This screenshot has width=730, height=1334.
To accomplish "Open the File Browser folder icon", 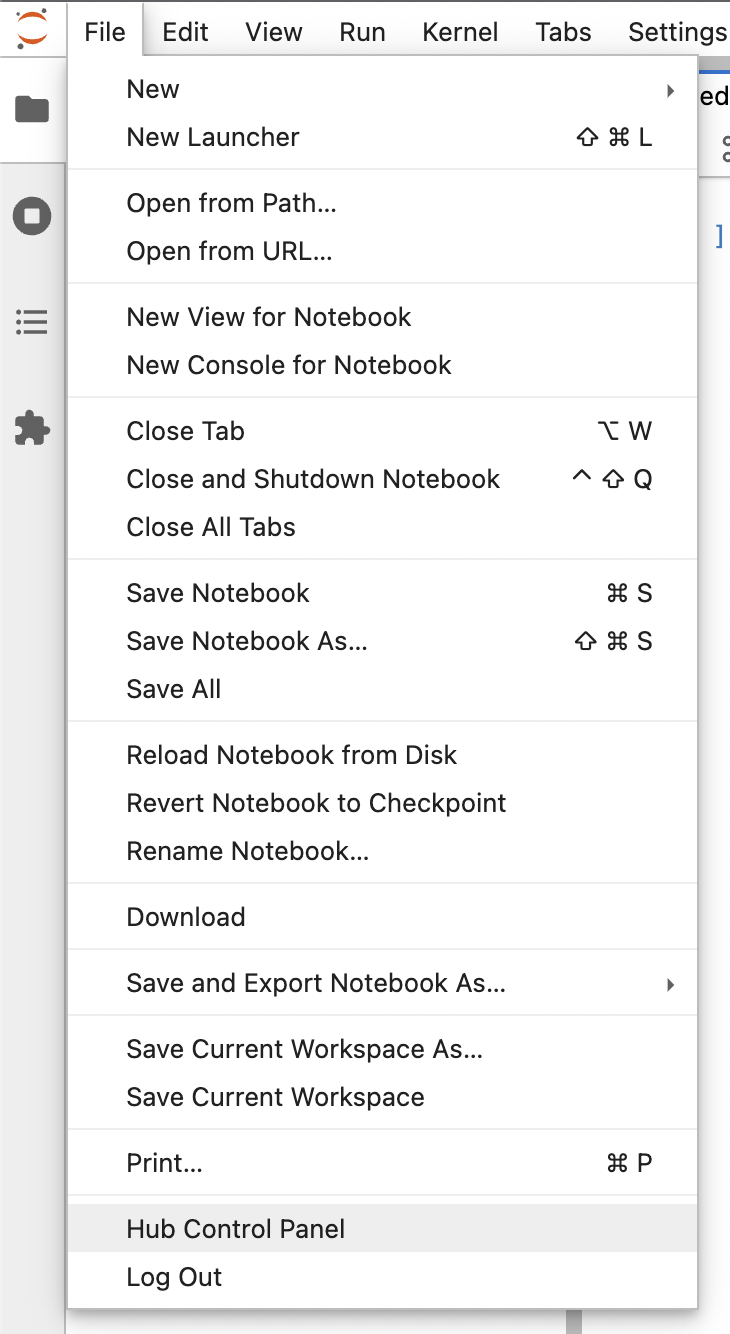I will 32,109.
